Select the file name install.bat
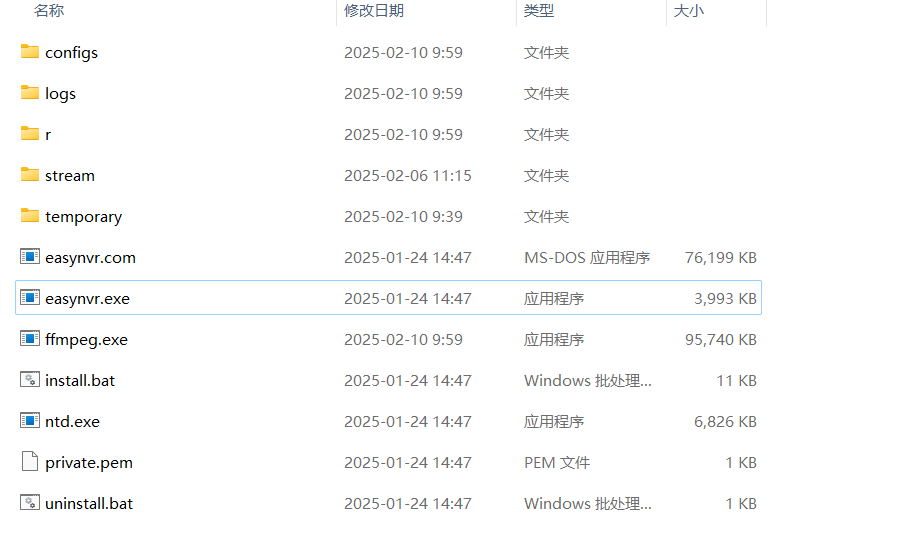 coord(80,380)
